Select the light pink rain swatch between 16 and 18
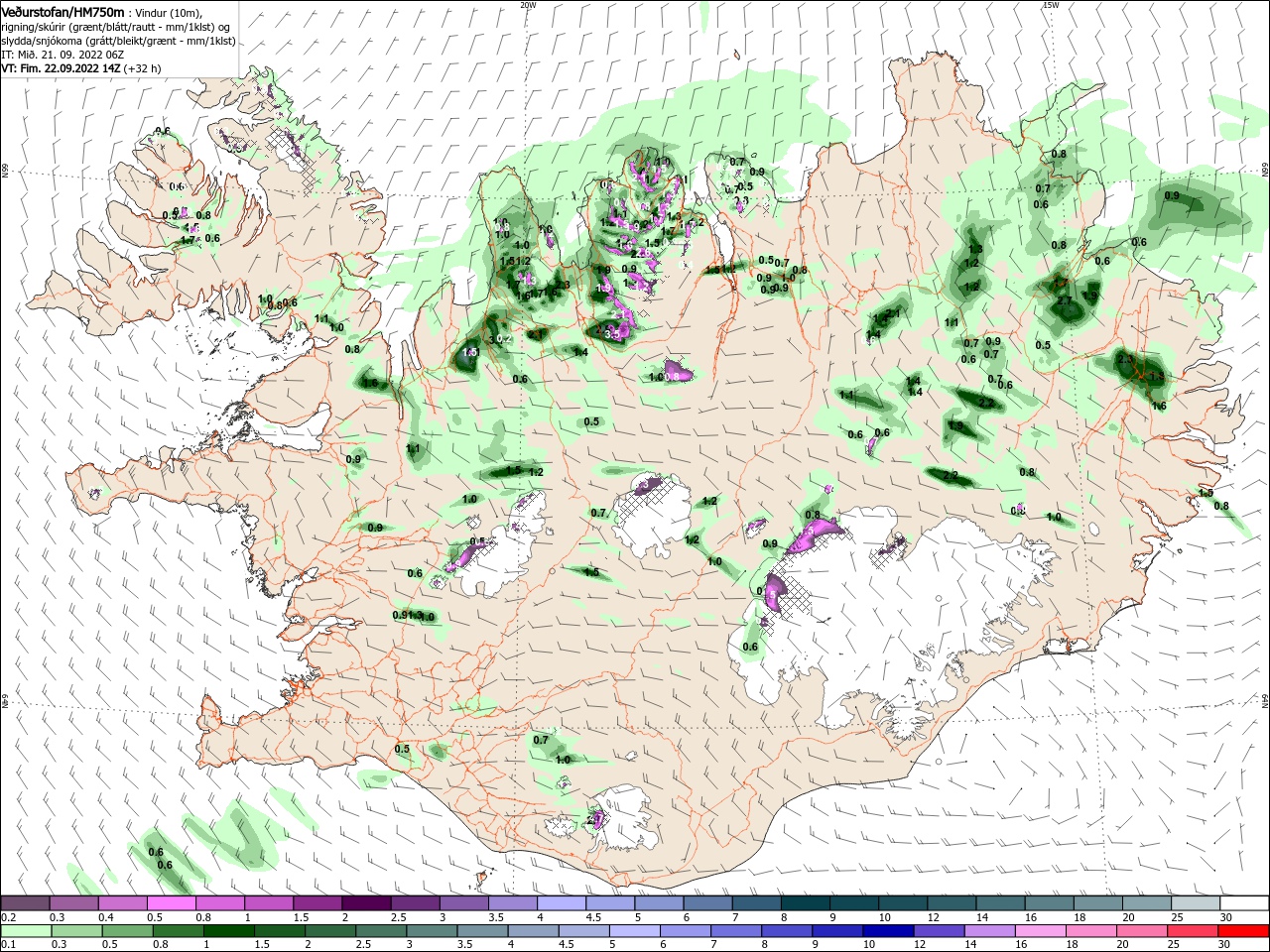Viewport: 1270px width, 952px height. click(1042, 931)
